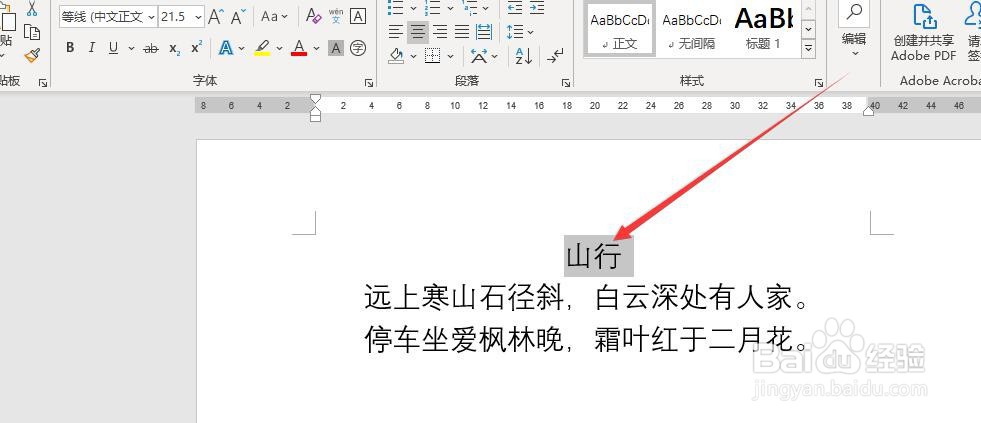Apply the yellow text highlight color
981x423 pixels.
tap(262, 48)
